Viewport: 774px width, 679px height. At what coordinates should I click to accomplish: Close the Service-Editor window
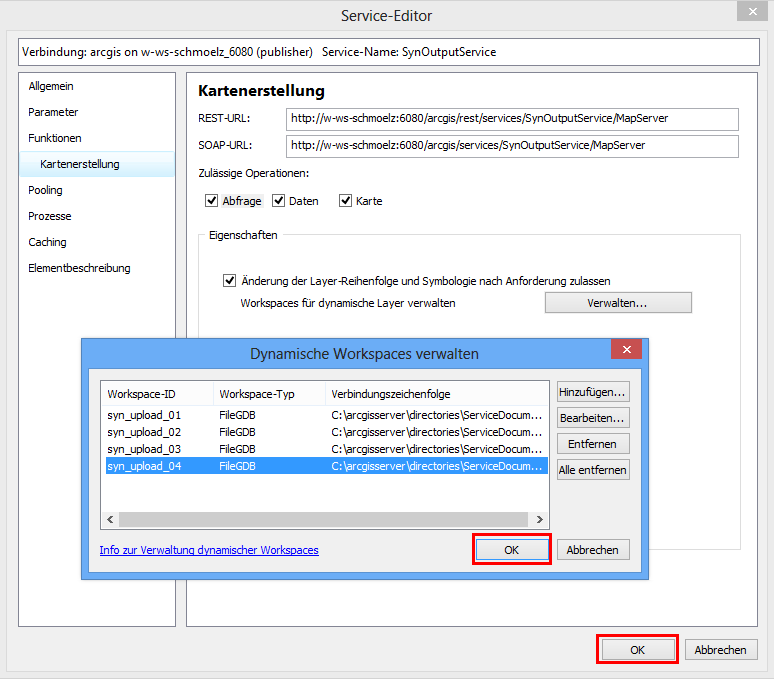(752, 11)
